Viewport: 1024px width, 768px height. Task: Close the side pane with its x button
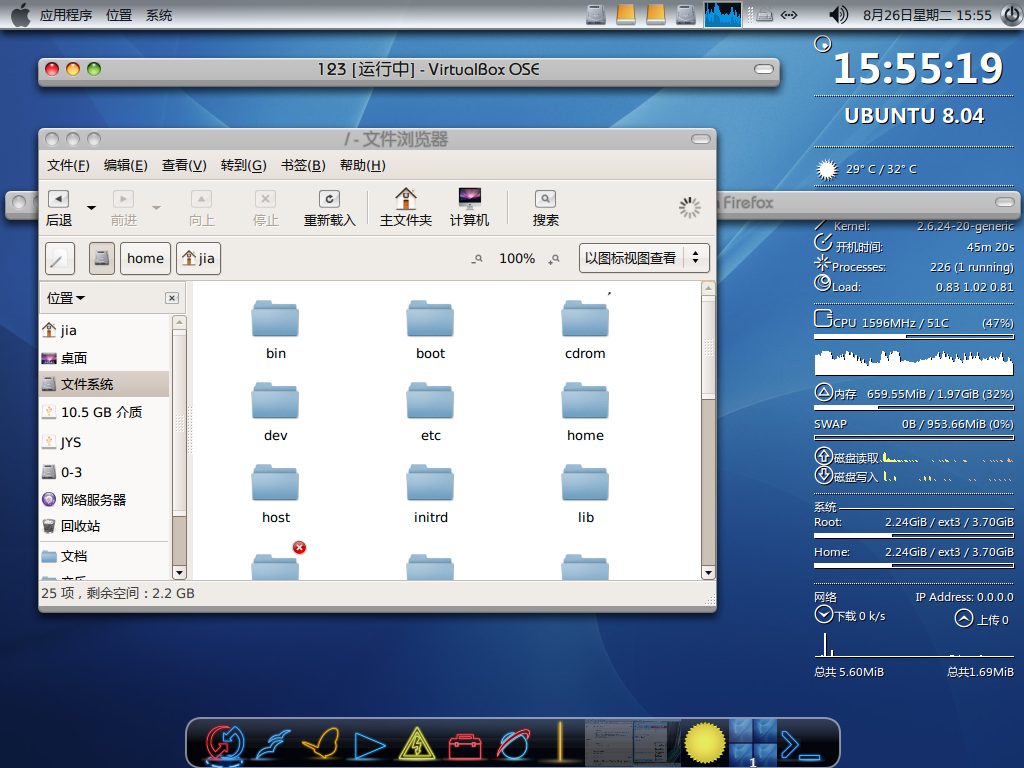[x=172, y=298]
